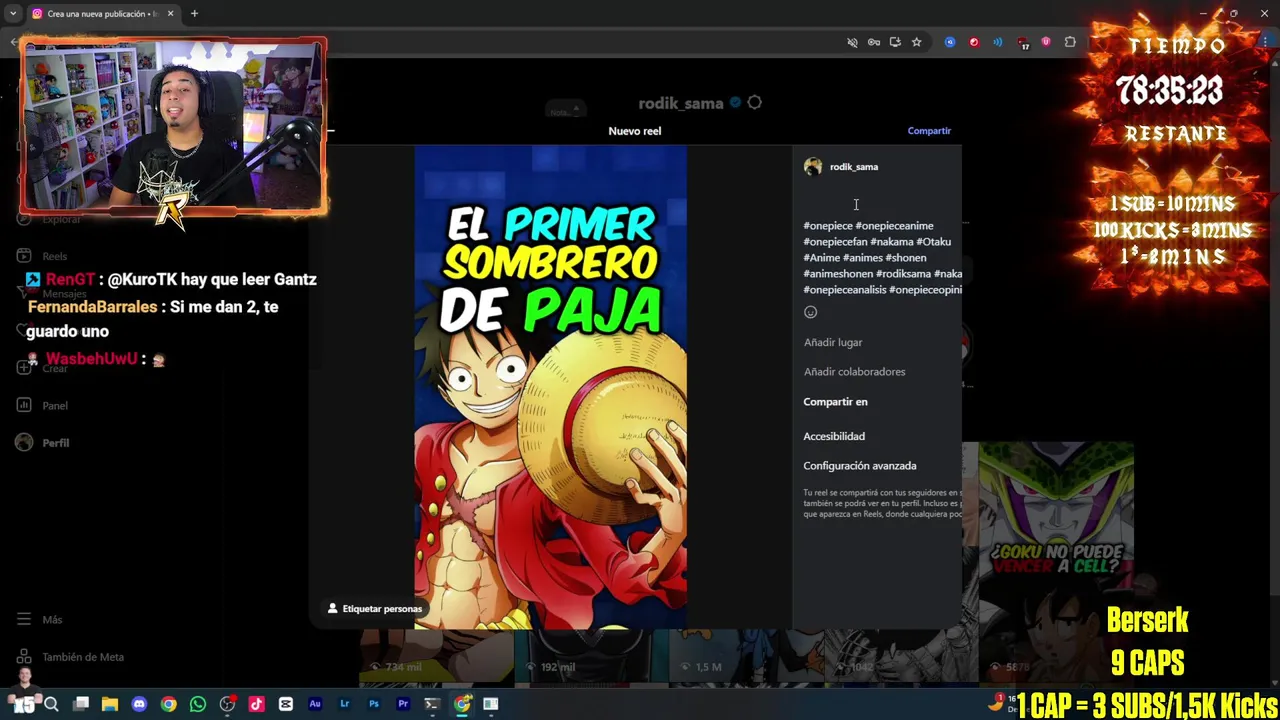Click the Luffy reel preview thumbnail
Screen dimensions: 1280x720
click(x=551, y=388)
